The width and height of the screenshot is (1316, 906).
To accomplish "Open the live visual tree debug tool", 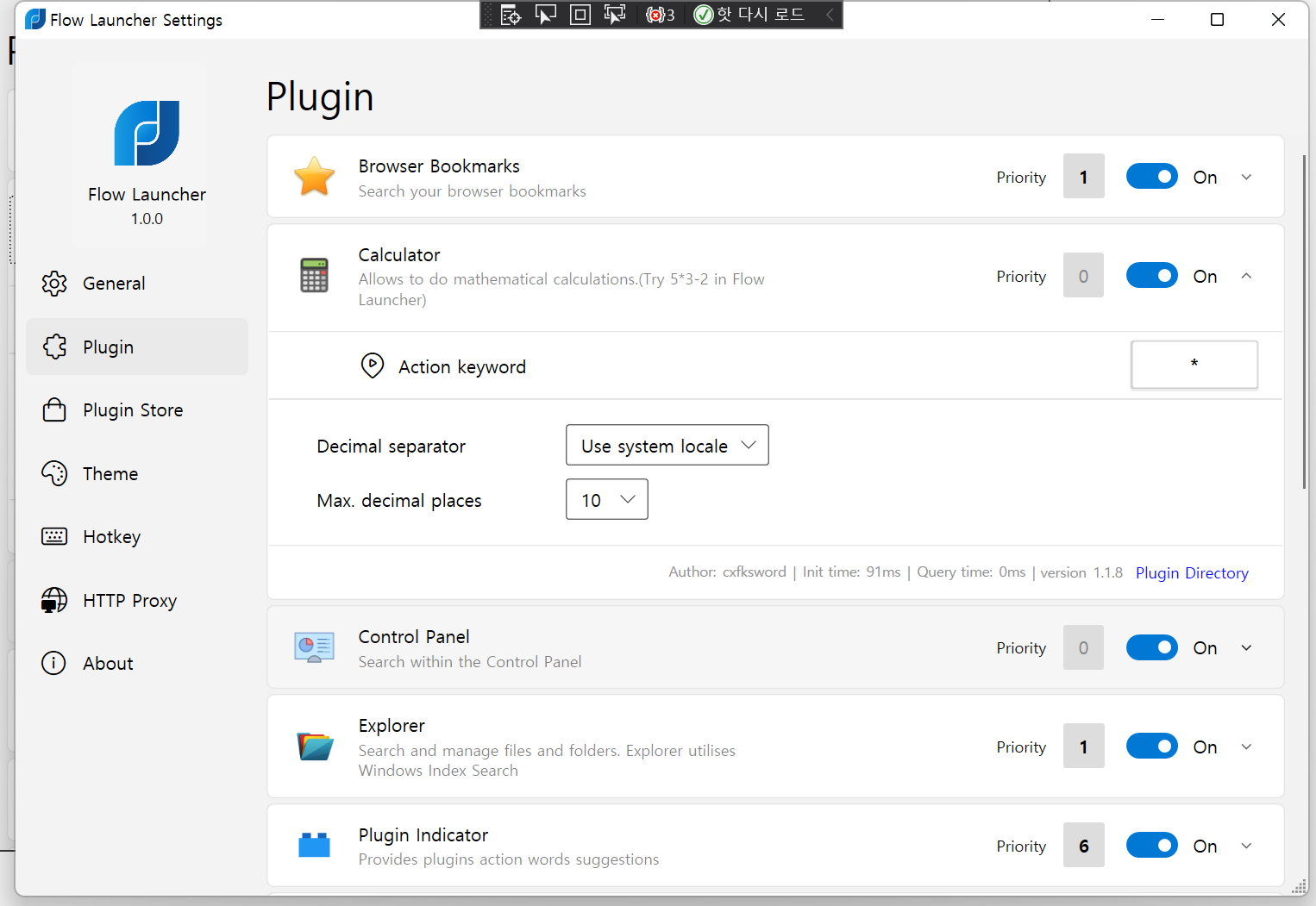I will point(511,15).
